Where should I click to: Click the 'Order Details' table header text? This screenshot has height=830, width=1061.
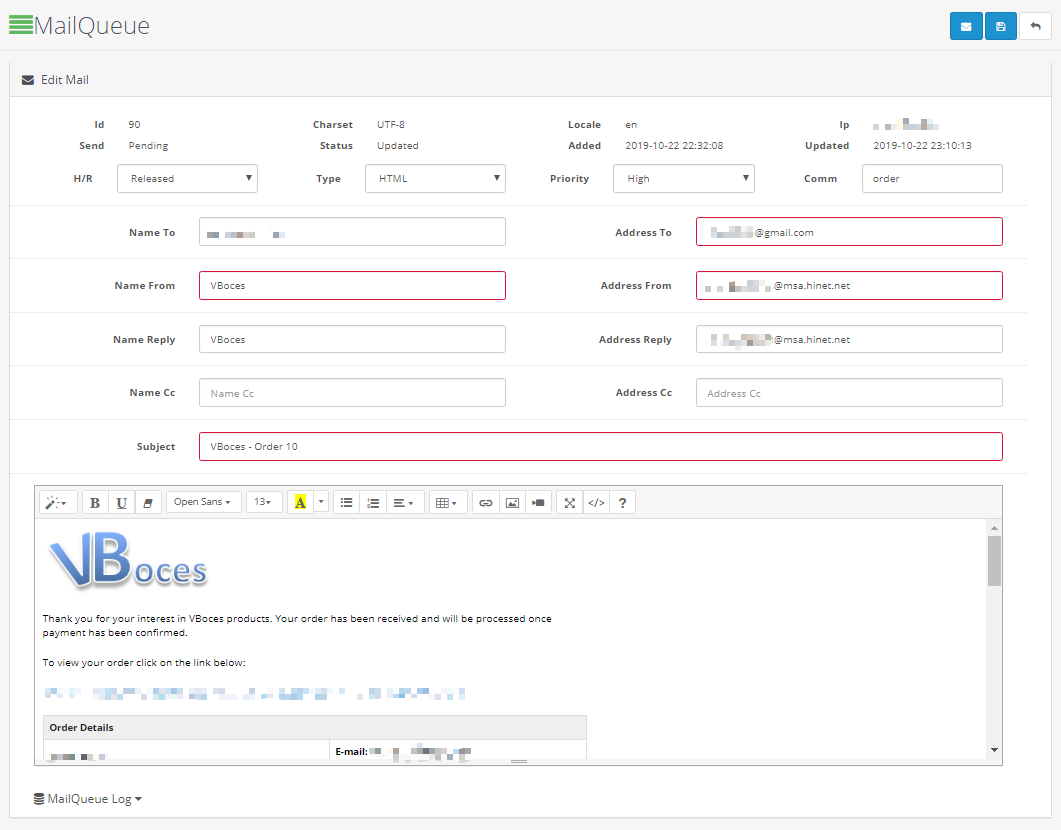(81, 728)
